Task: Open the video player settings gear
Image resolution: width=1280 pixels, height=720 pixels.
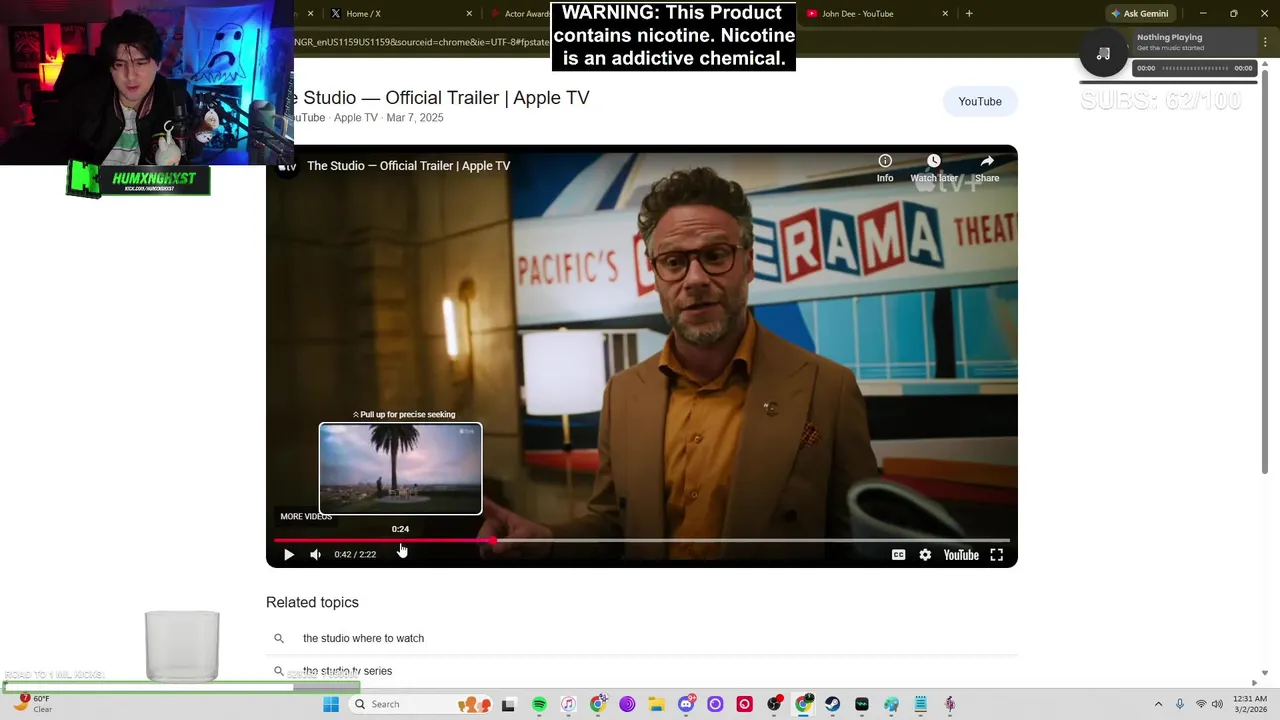Action: 925,555
